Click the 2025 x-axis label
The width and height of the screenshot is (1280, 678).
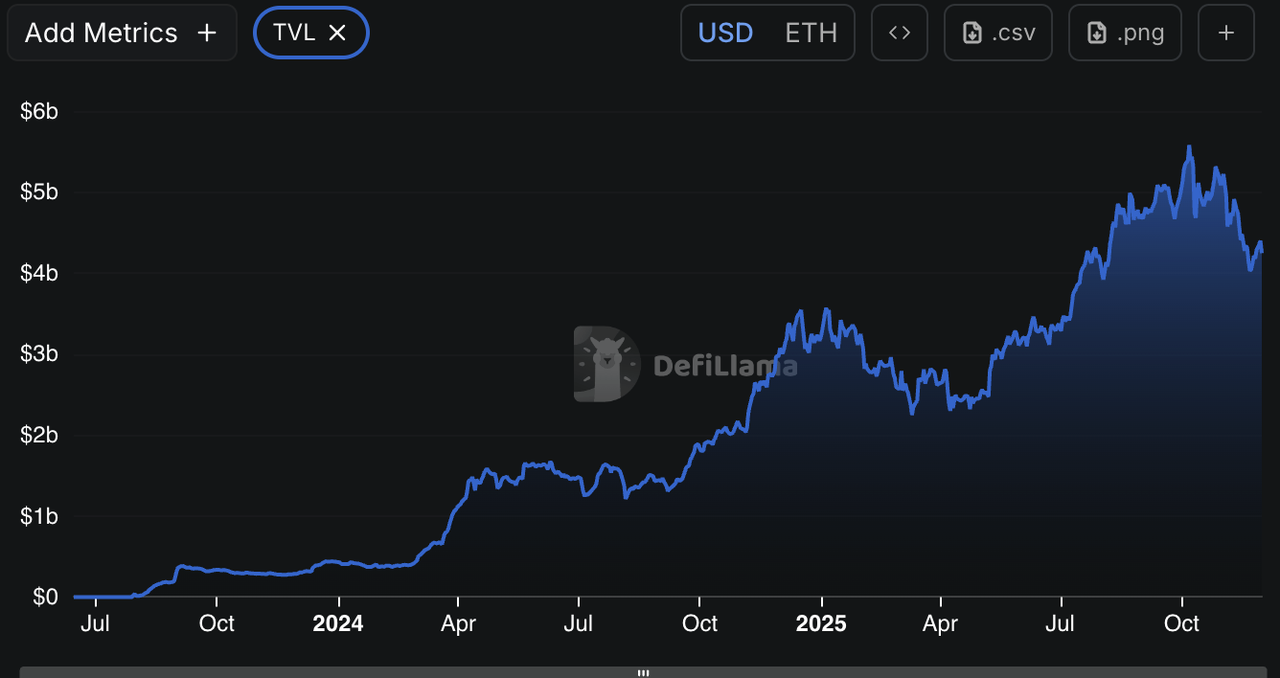pos(821,624)
